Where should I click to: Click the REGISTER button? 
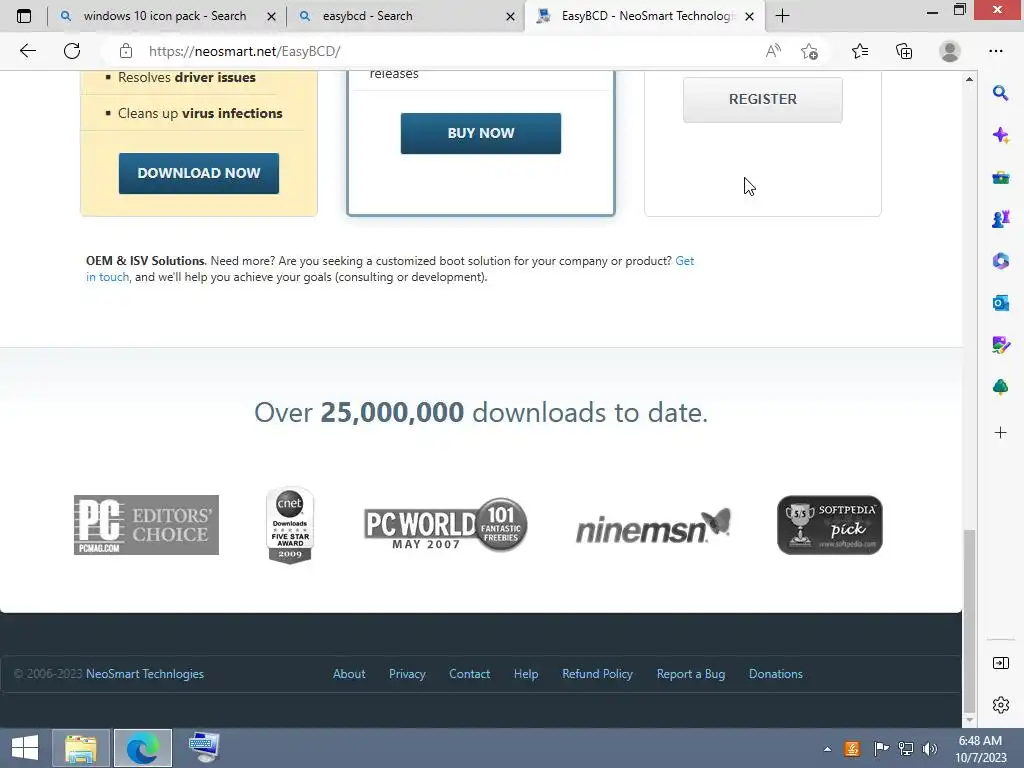(x=763, y=99)
